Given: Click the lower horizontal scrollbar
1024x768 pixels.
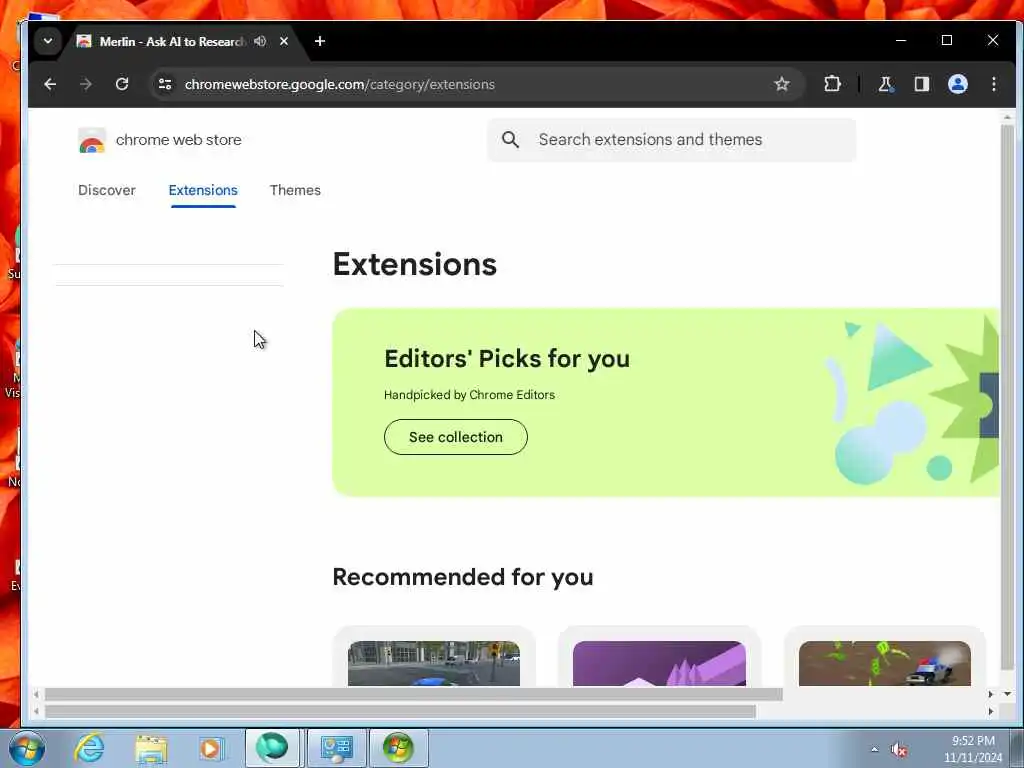Looking at the screenshot, I should pyautogui.click(x=400, y=711).
